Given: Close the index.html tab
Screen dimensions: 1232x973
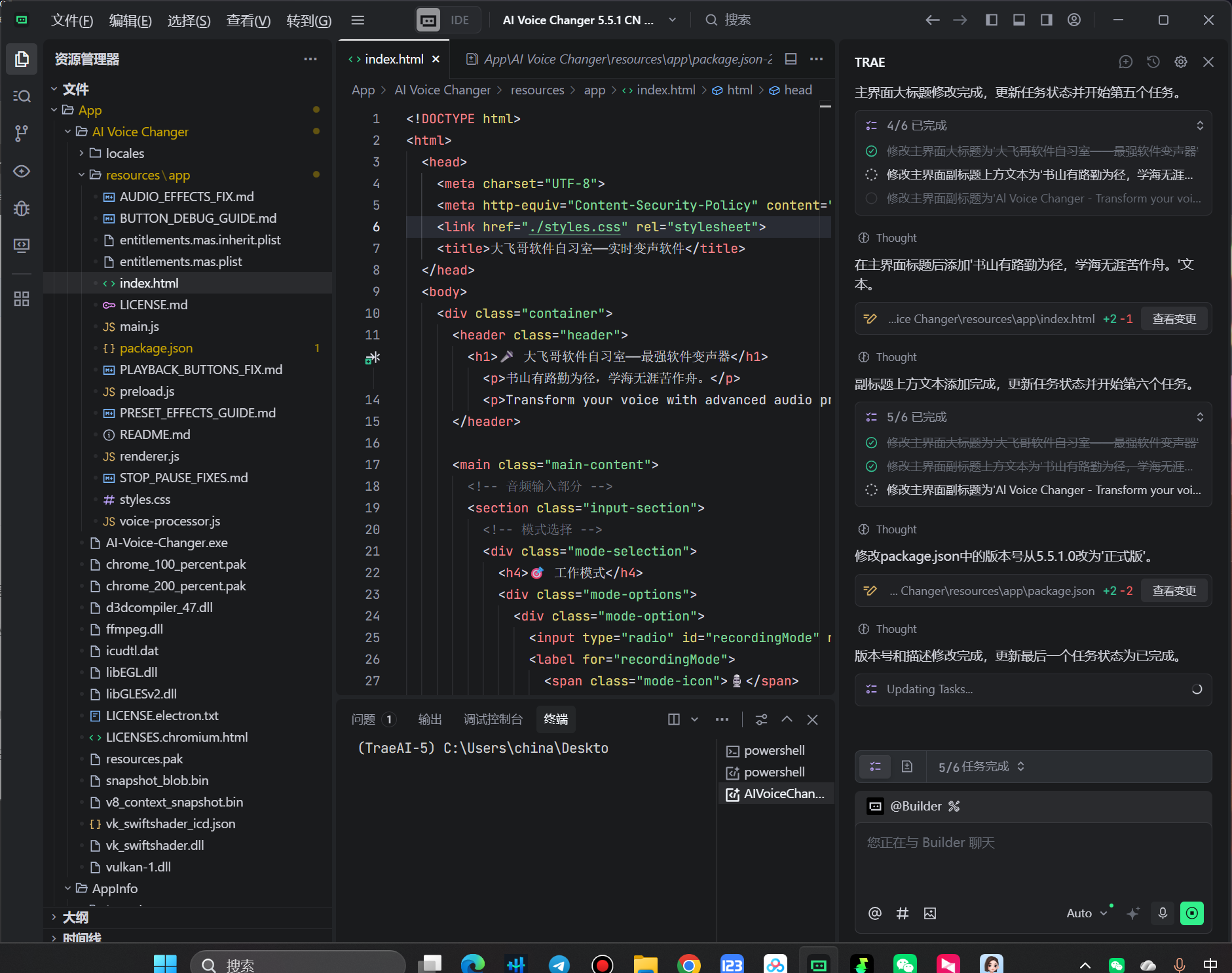Looking at the screenshot, I should tap(436, 59).
